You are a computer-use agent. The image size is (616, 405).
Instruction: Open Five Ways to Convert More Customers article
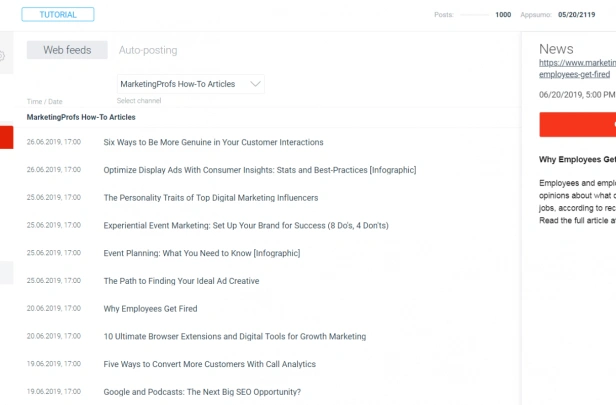(209, 364)
